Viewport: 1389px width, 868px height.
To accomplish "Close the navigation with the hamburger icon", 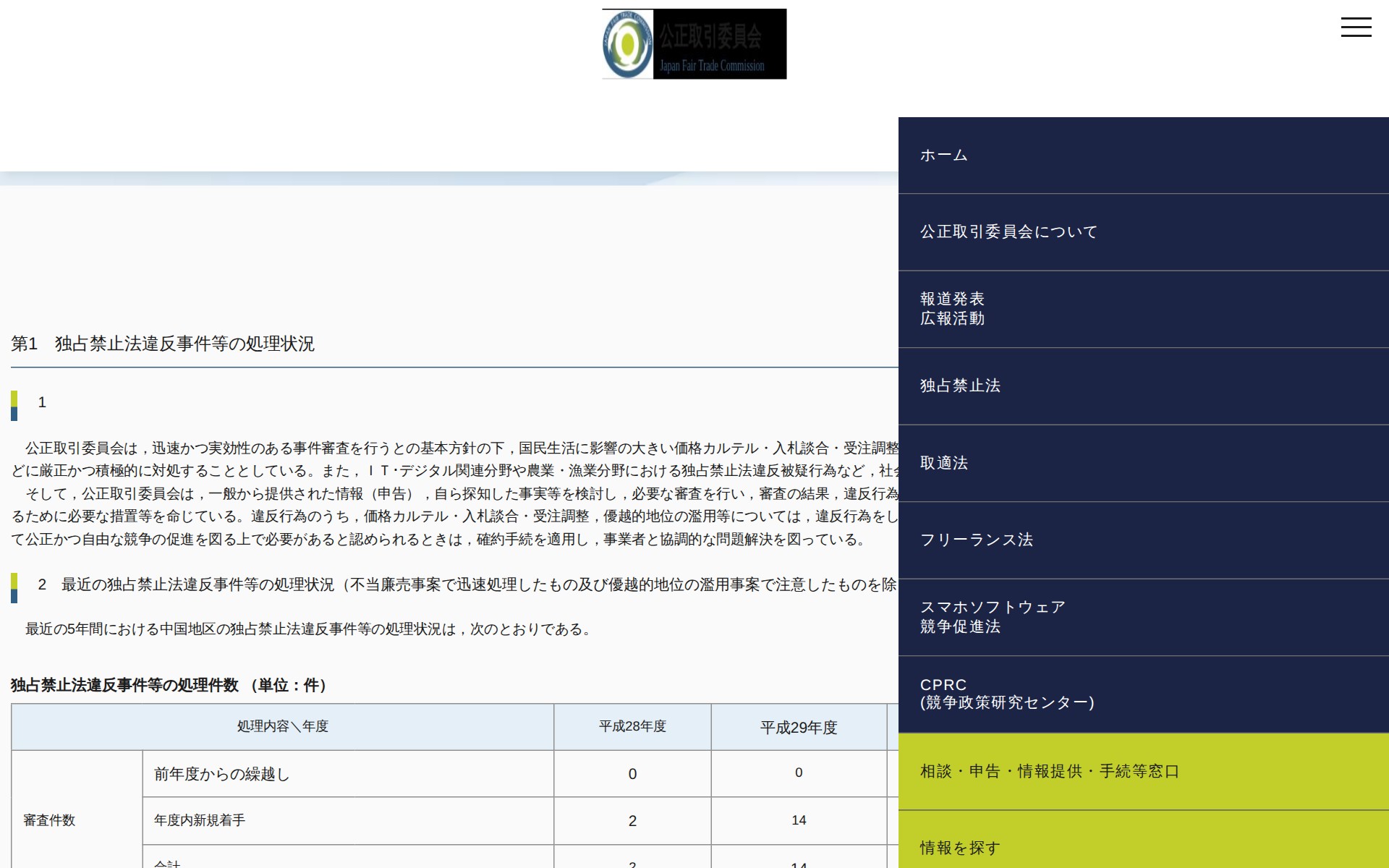I will click(x=1356, y=27).
